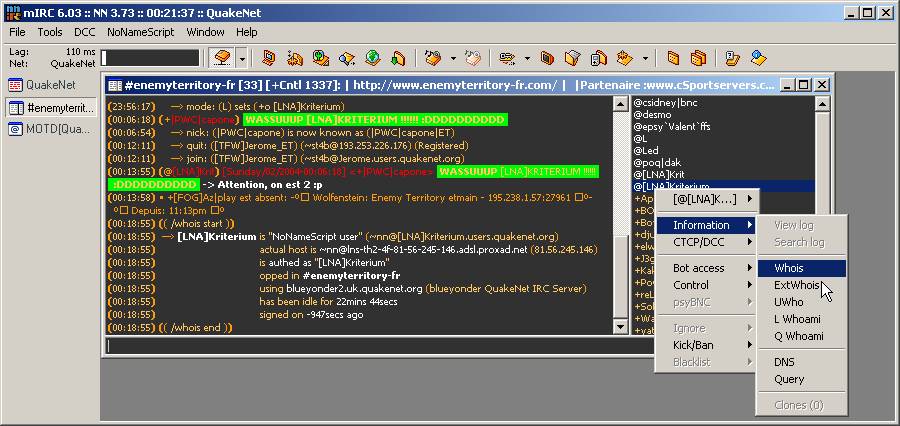Click the toolbar text entry box beside Lag
The image size is (900, 426).
[150, 58]
